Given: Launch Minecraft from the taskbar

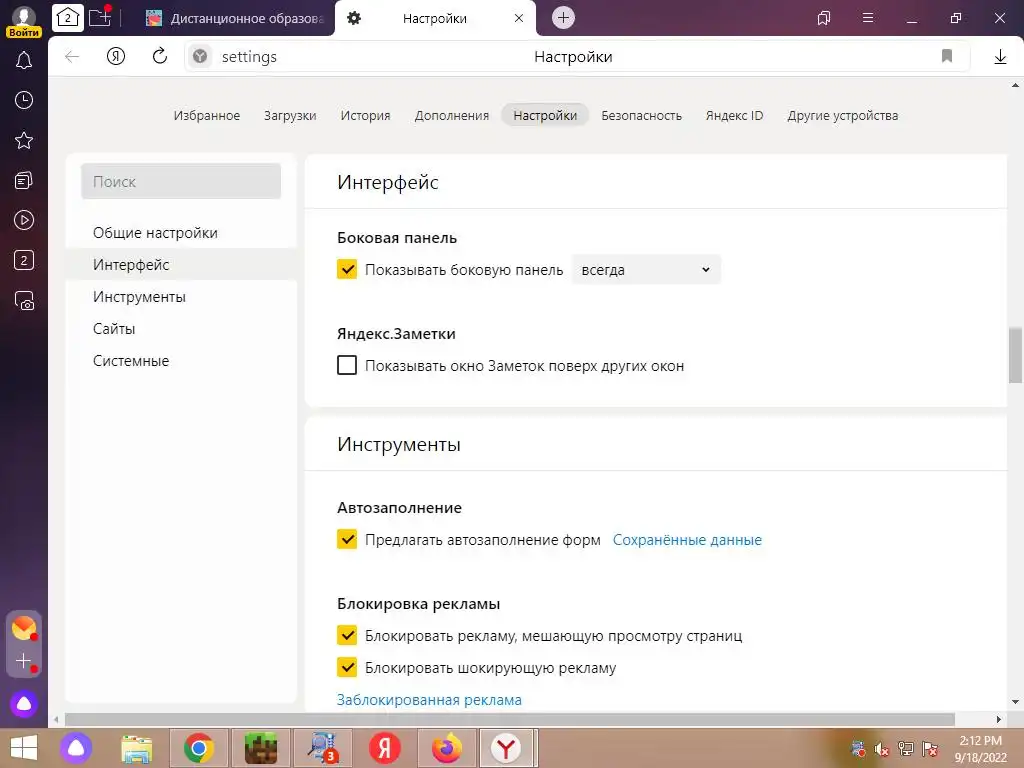Looking at the screenshot, I should [261, 748].
